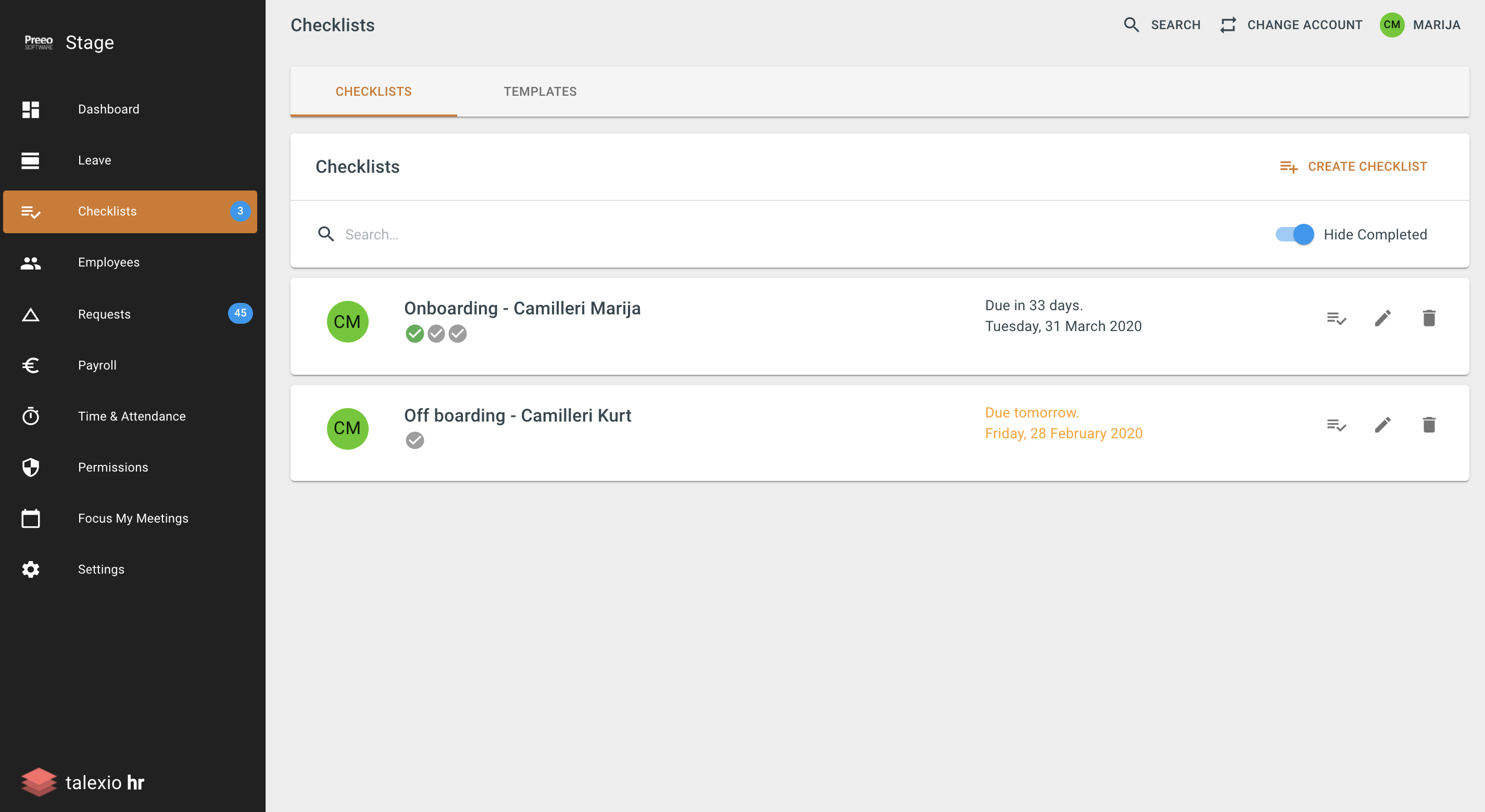The width and height of the screenshot is (1485, 812).
Task: Click the magnifier icon in checklist search
Action: [326, 234]
